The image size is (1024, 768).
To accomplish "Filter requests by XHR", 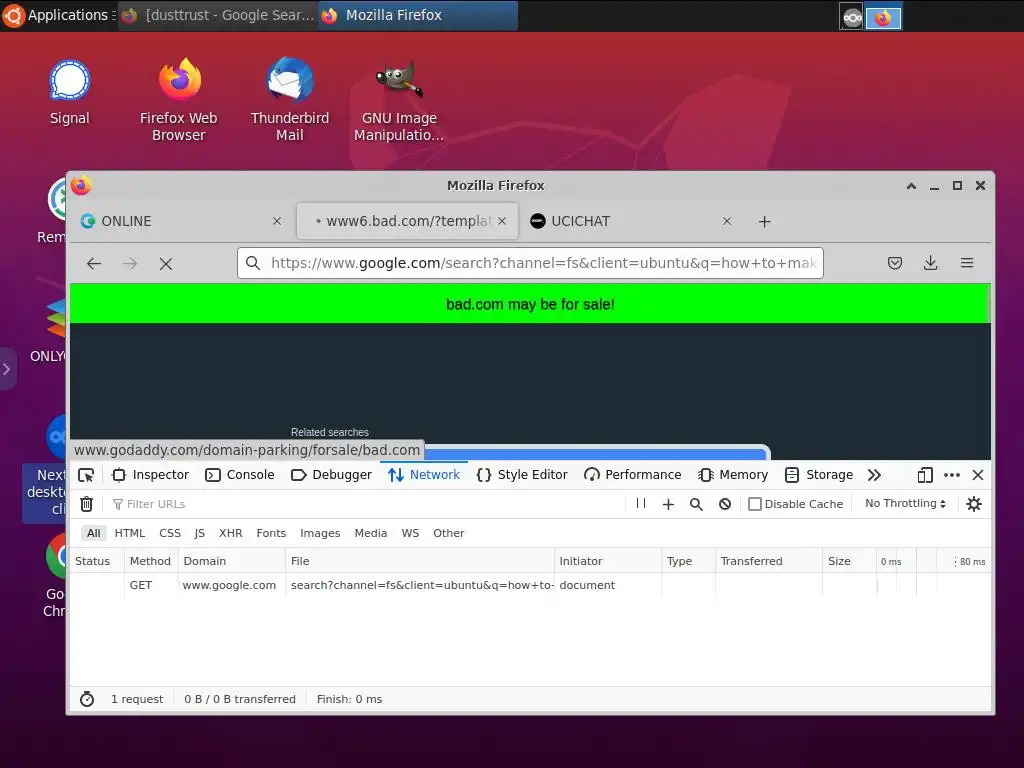I will tap(231, 534).
